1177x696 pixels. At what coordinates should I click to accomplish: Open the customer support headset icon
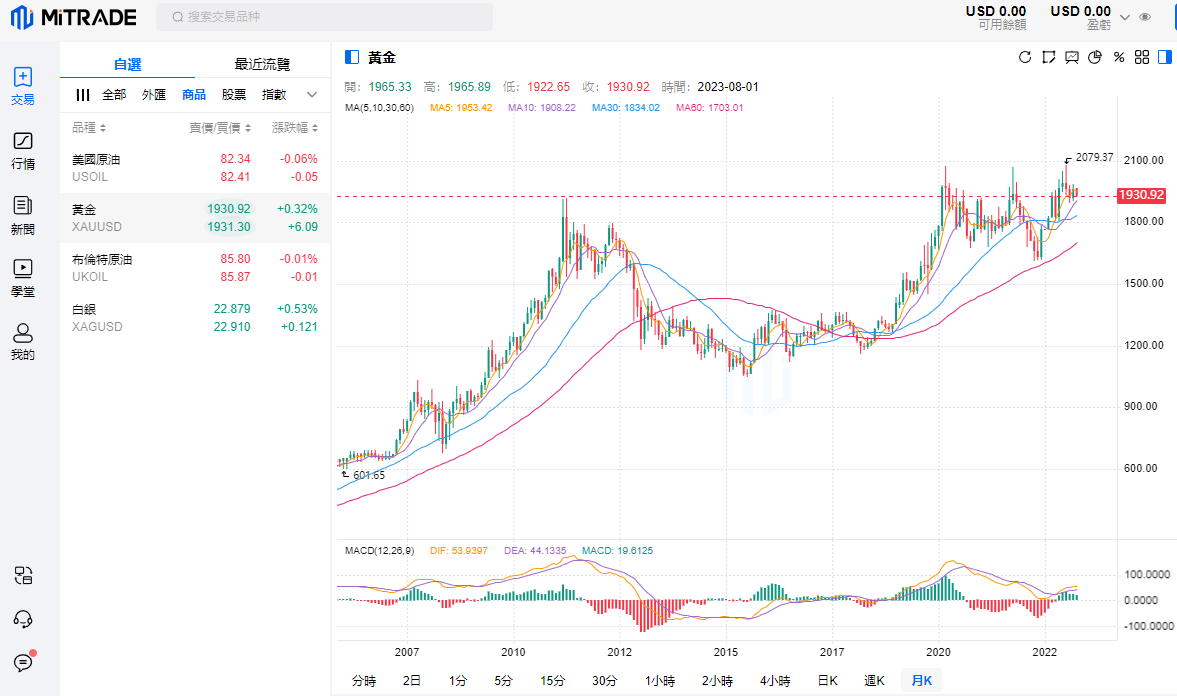coord(23,618)
